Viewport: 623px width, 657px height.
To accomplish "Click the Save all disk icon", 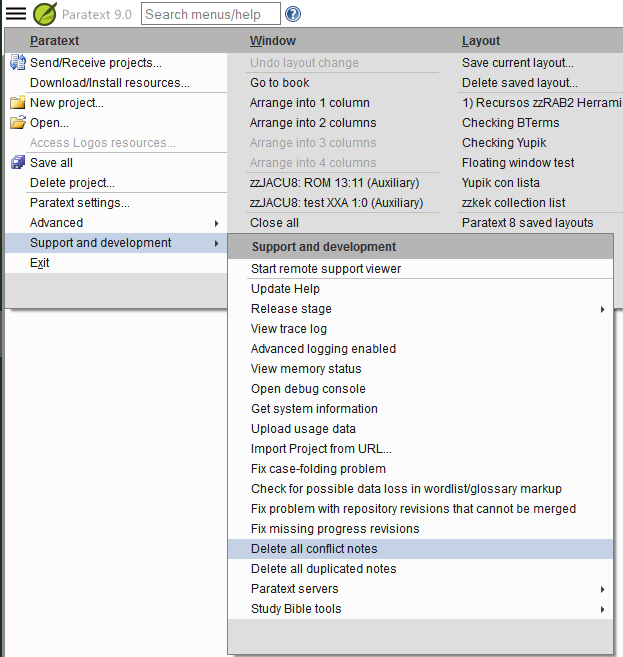I will [17, 163].
